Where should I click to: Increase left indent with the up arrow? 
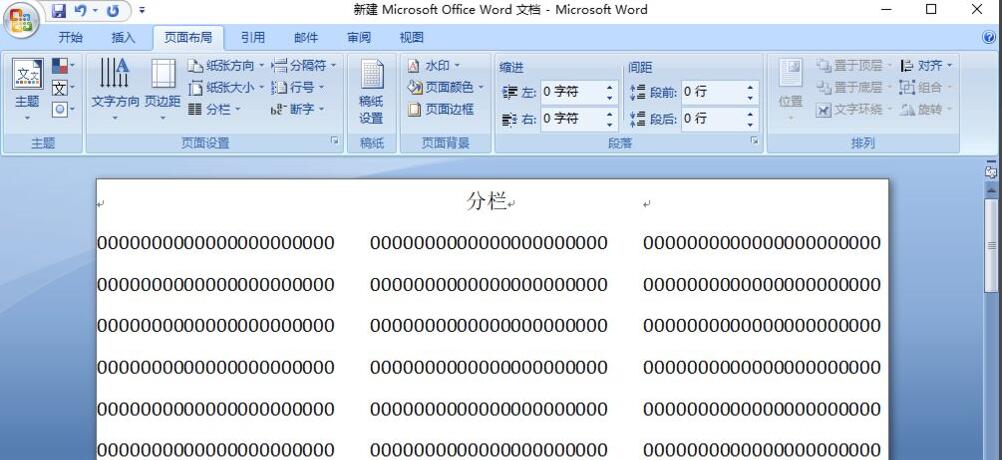tap(610, 87)
